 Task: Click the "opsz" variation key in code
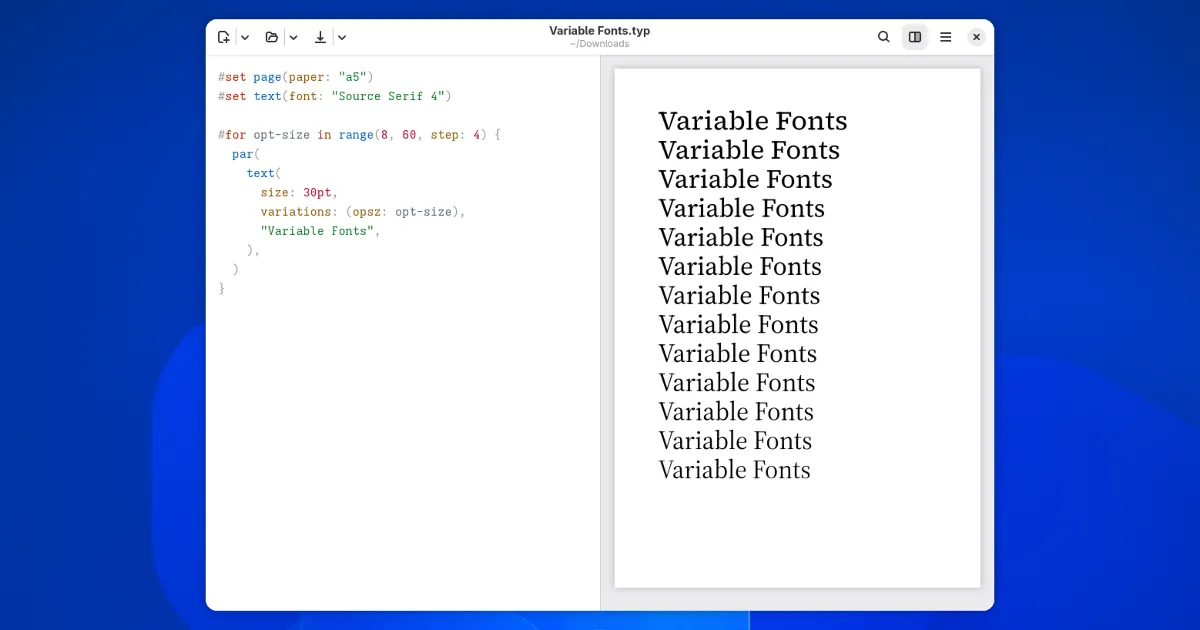(366, 212)
